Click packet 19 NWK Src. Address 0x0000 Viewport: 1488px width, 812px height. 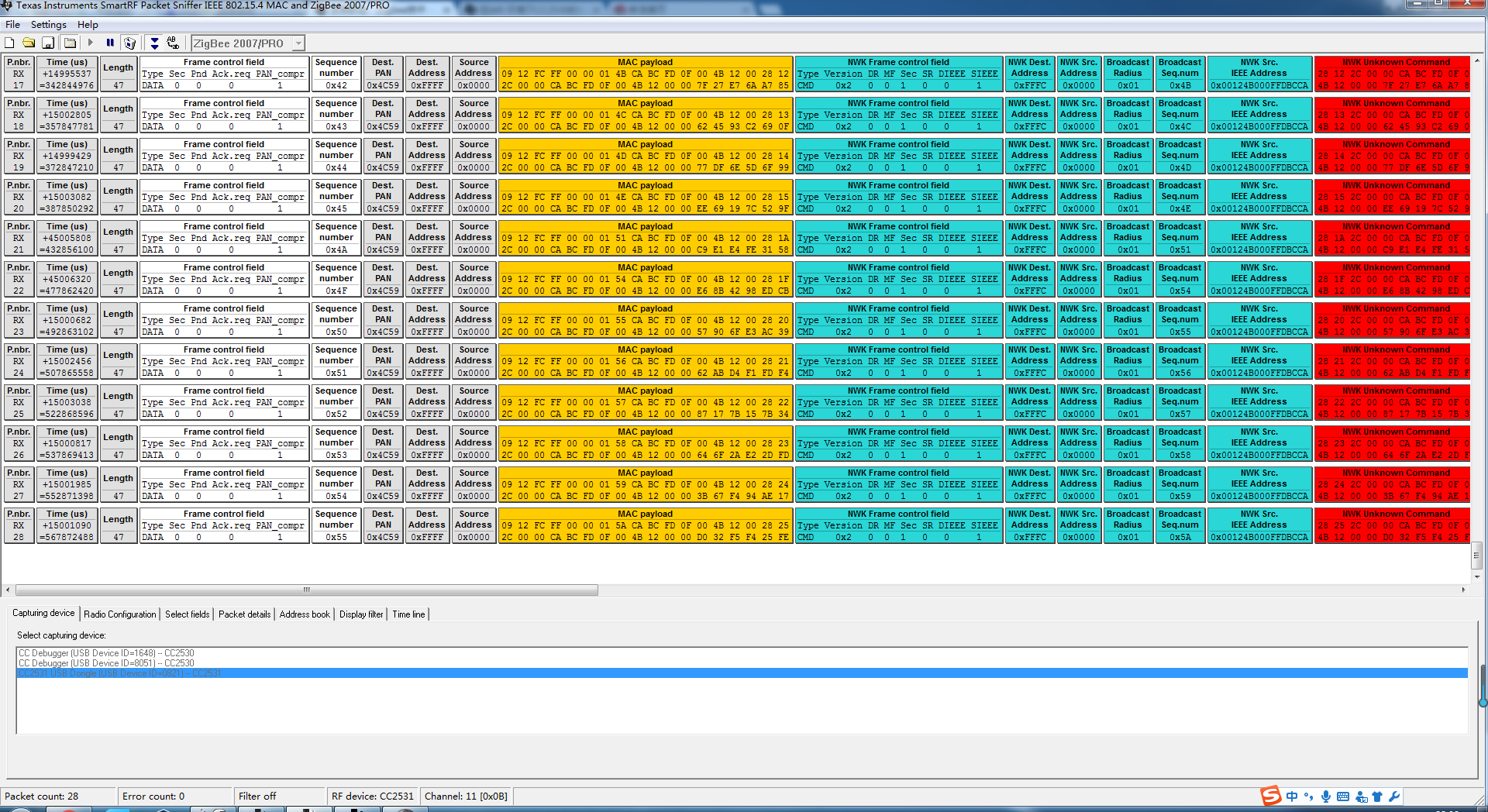(x=1079, y=156)
